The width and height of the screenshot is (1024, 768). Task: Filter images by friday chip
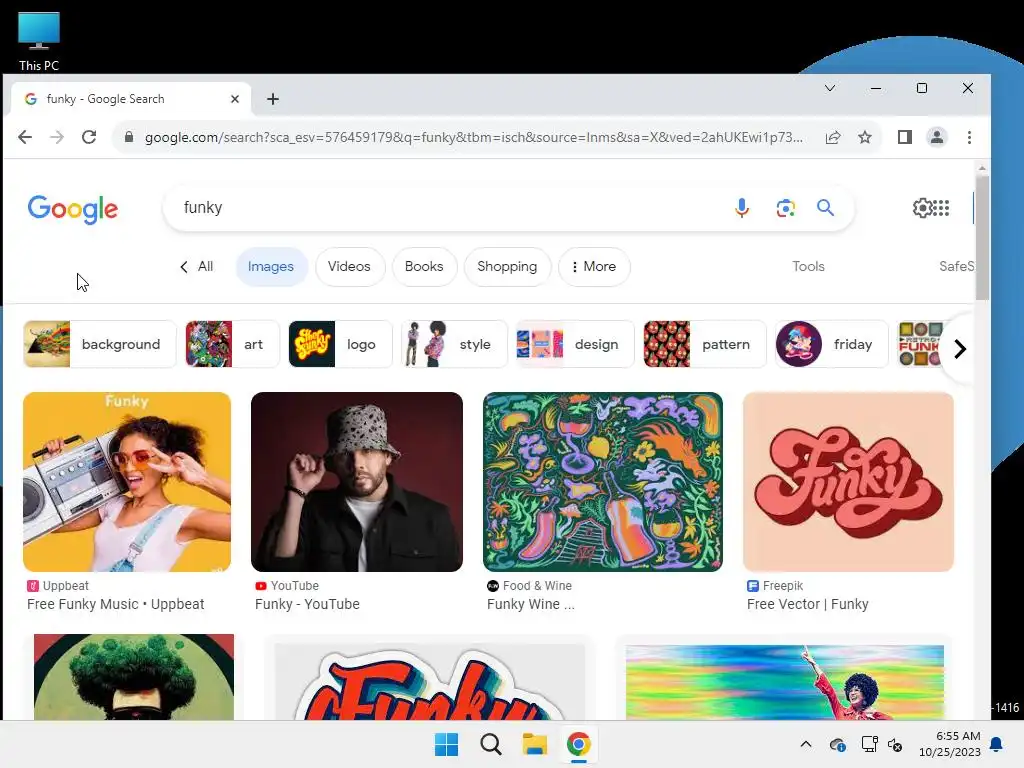pyautogui.click(x=831, y=344)
